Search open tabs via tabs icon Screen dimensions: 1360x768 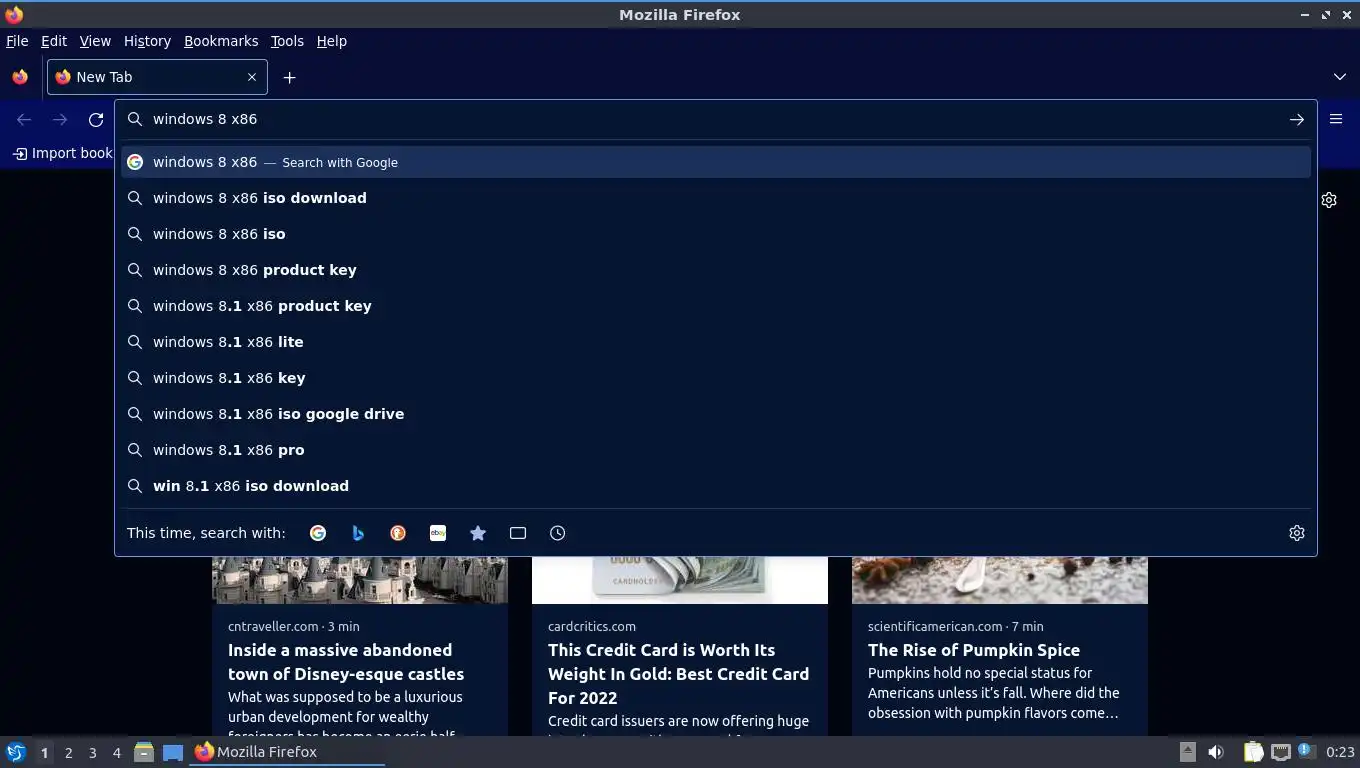coord(518,533)
